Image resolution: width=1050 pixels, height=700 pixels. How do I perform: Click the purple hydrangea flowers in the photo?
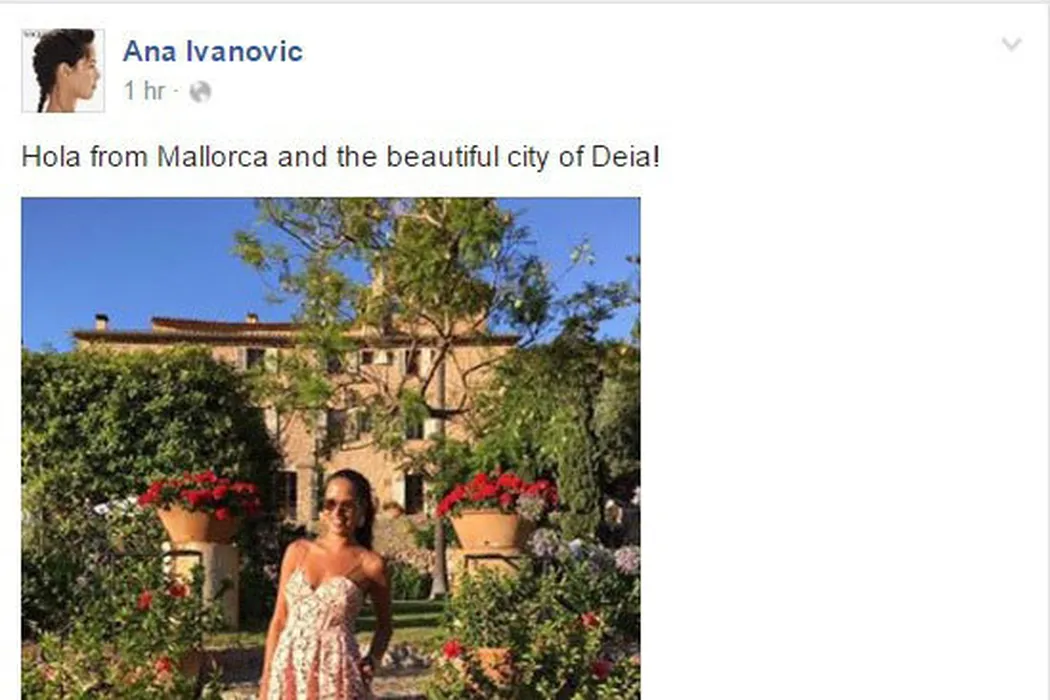[x=583, y=551]
